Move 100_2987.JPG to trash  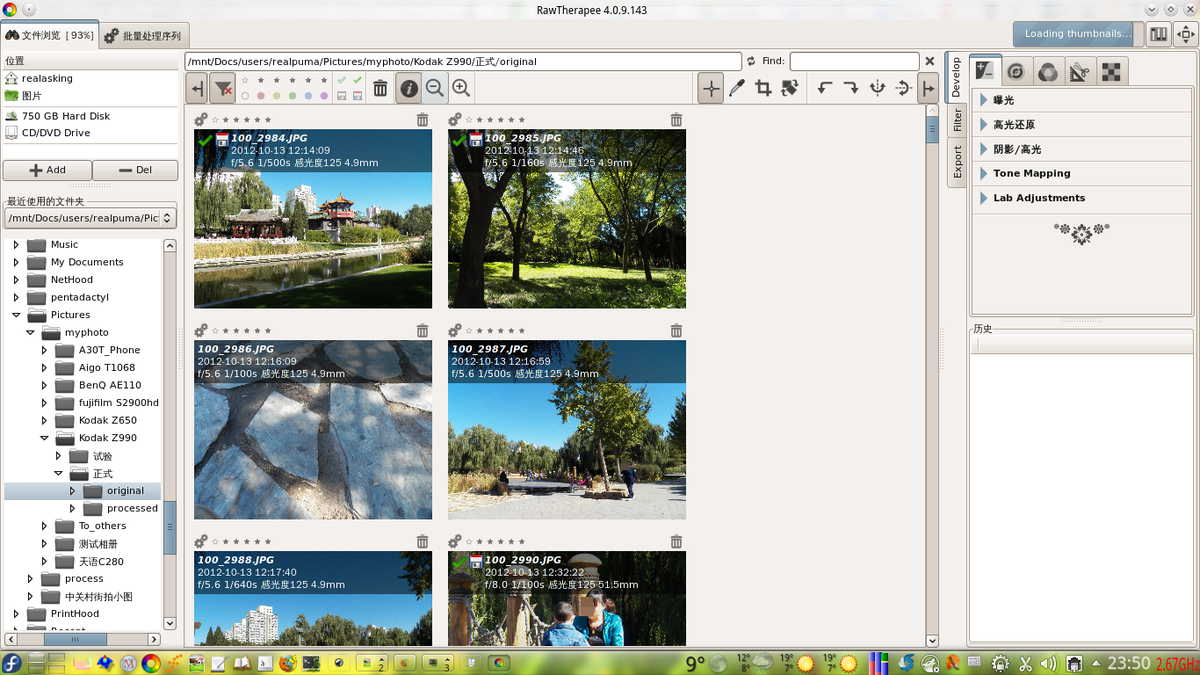676,331
